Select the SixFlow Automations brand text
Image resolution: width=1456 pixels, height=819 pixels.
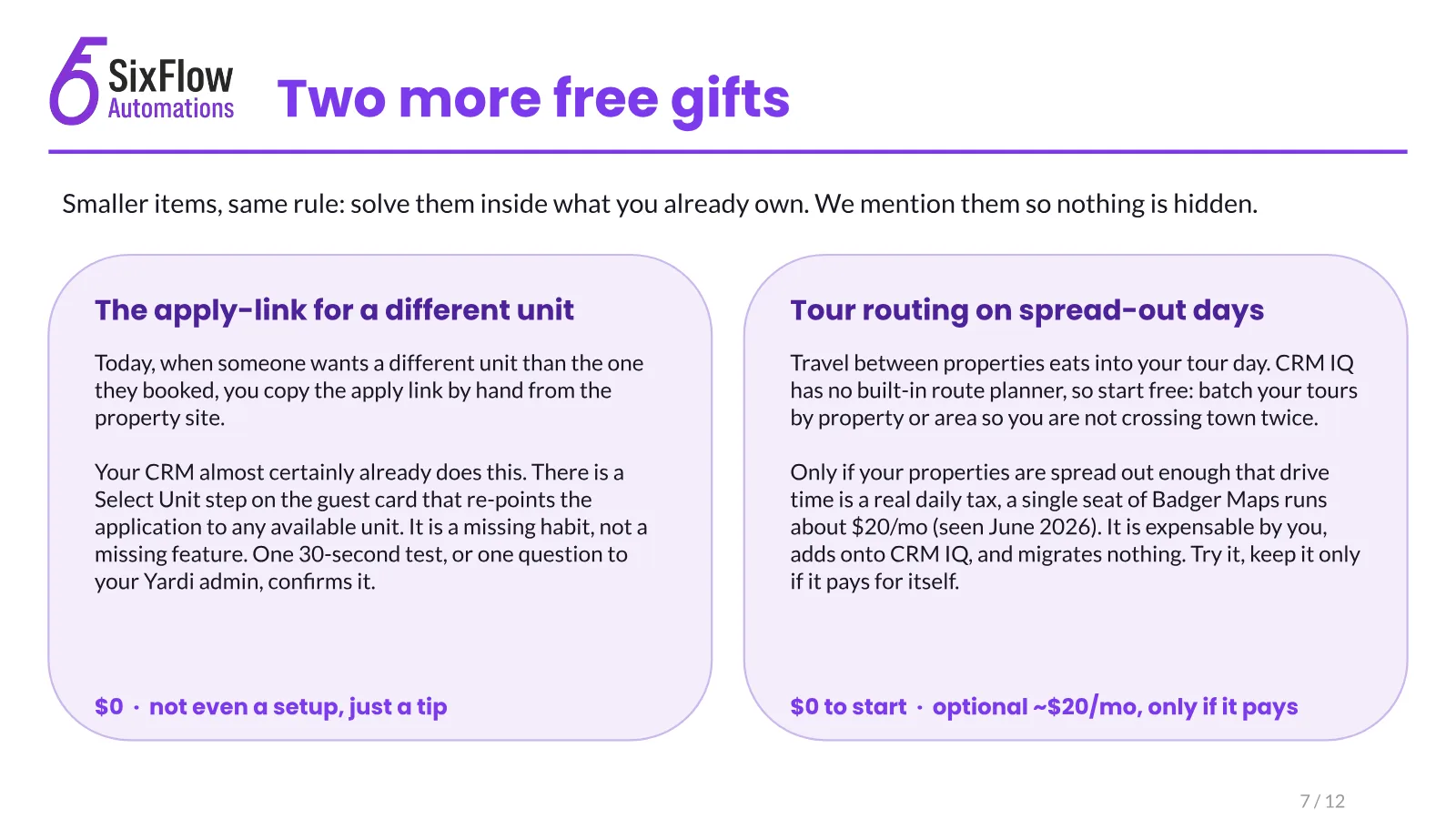pyautogui.click(x=171, y=89)
